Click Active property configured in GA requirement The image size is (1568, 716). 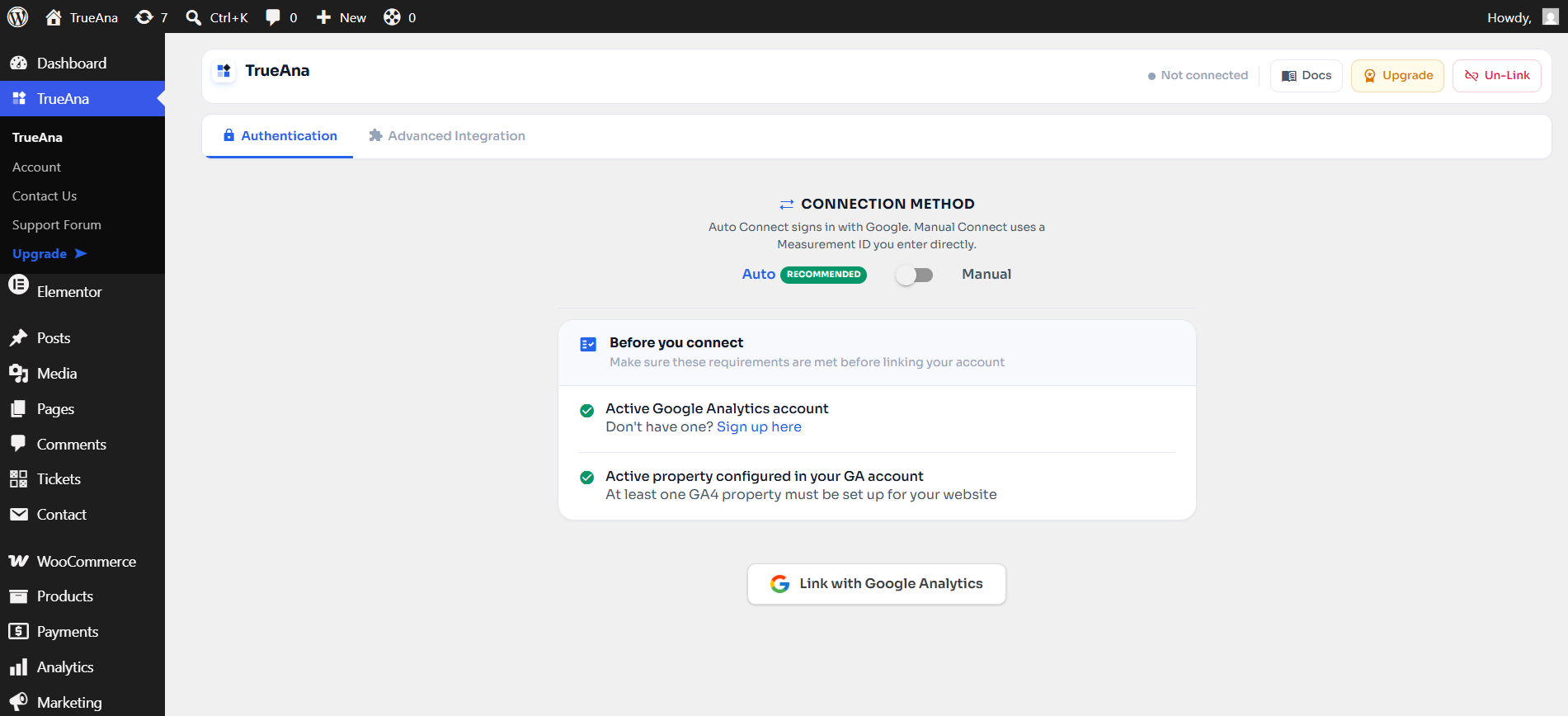tap(765, 477)
